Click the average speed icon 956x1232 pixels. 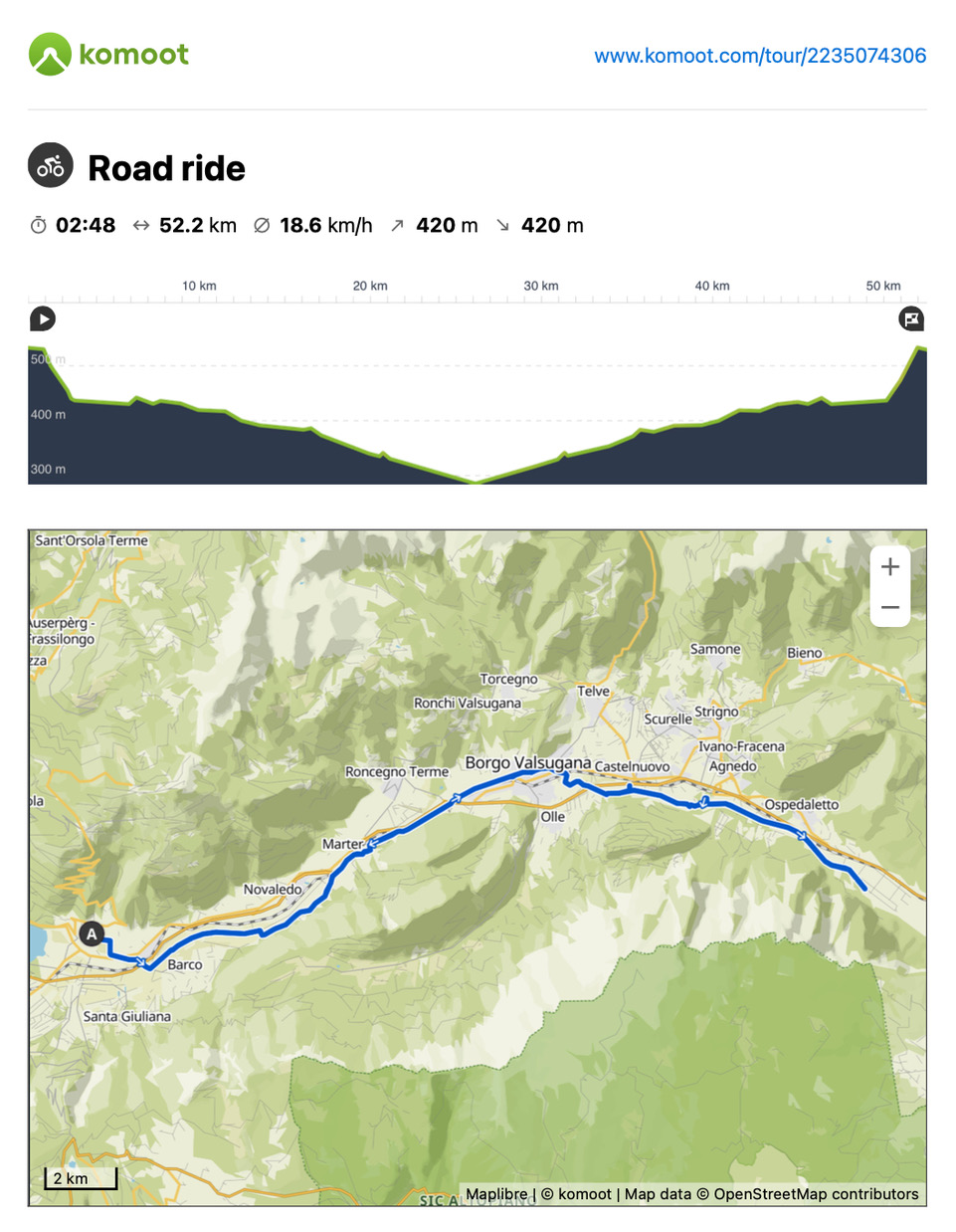click(x=262, y=226)
